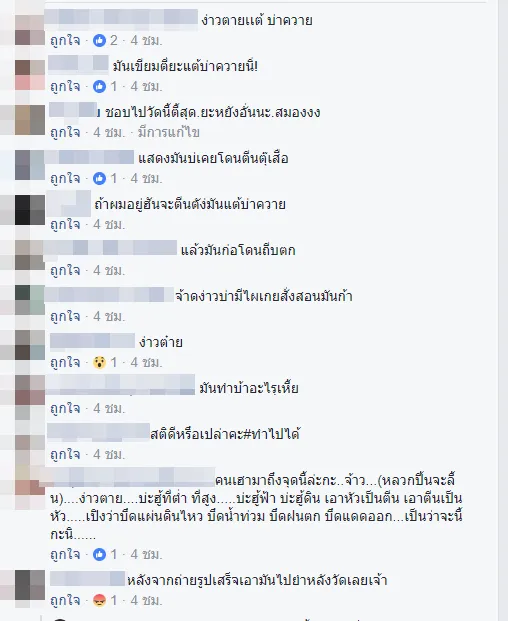Open the wow emoji reaction under 'ง่าวต๋าย'
Screen dimensions: 508x621
pyautogui.click(x=99, y=362)
